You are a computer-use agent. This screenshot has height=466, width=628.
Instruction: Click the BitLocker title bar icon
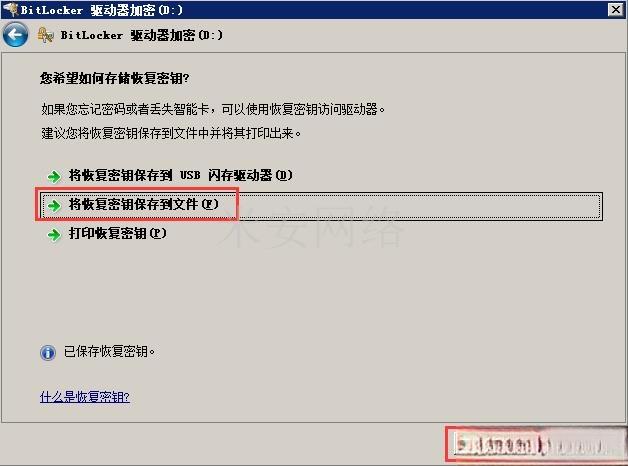pyautogui.click(x=11, y=8)
